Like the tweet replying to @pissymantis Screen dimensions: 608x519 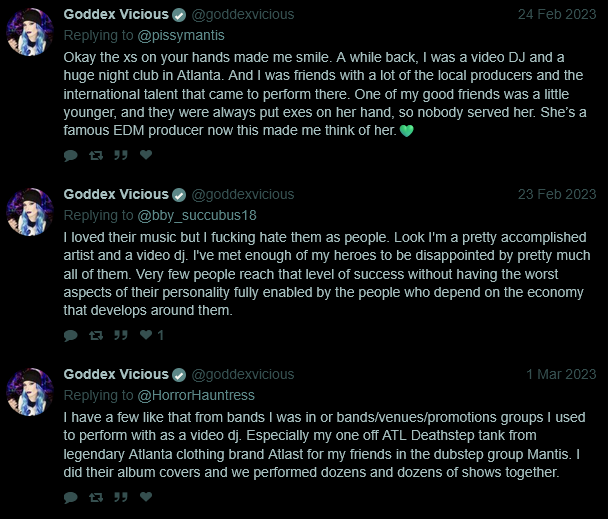coord(146,155)
